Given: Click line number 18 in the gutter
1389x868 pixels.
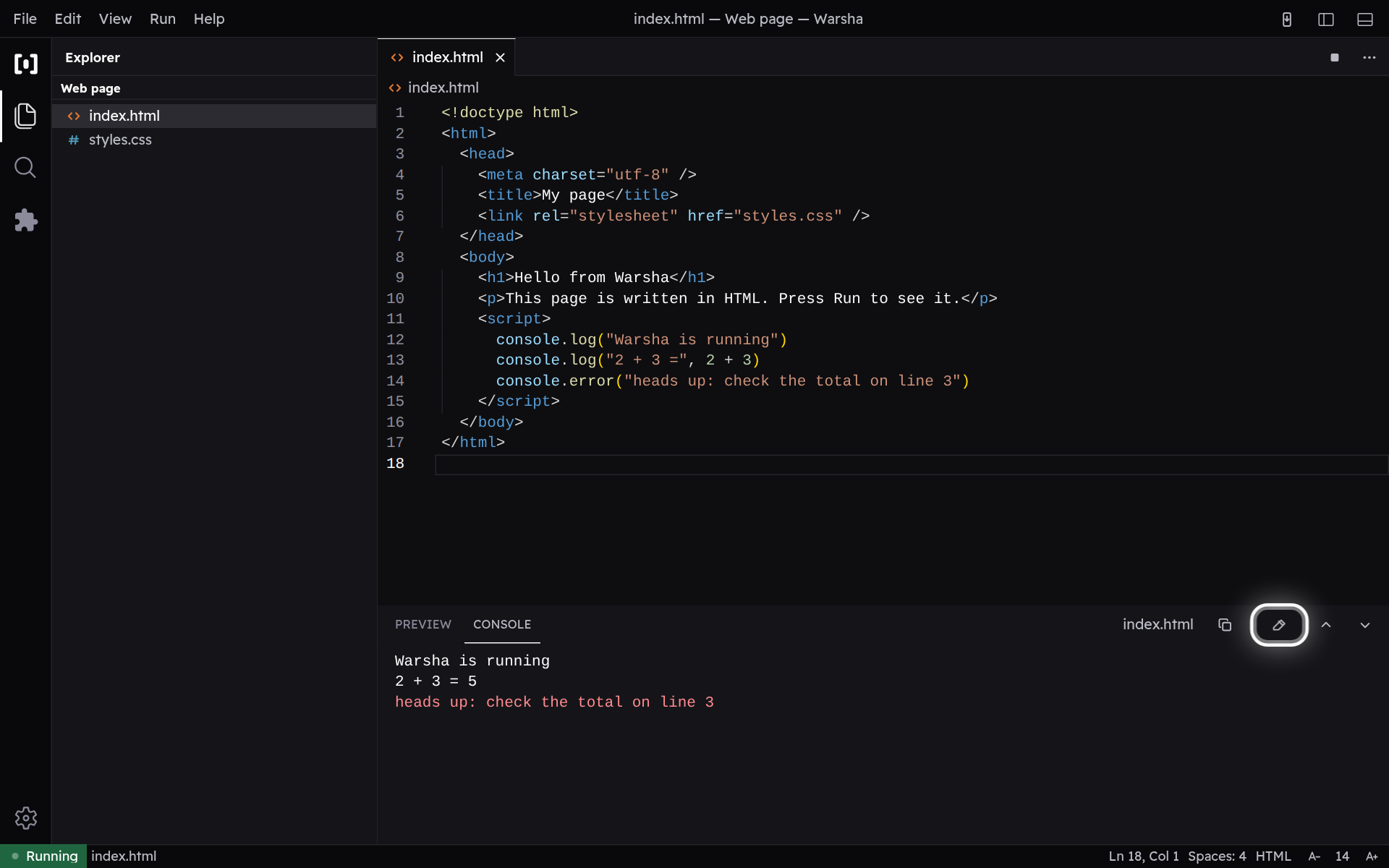Looking at the screenshot, I should (395, 464).
